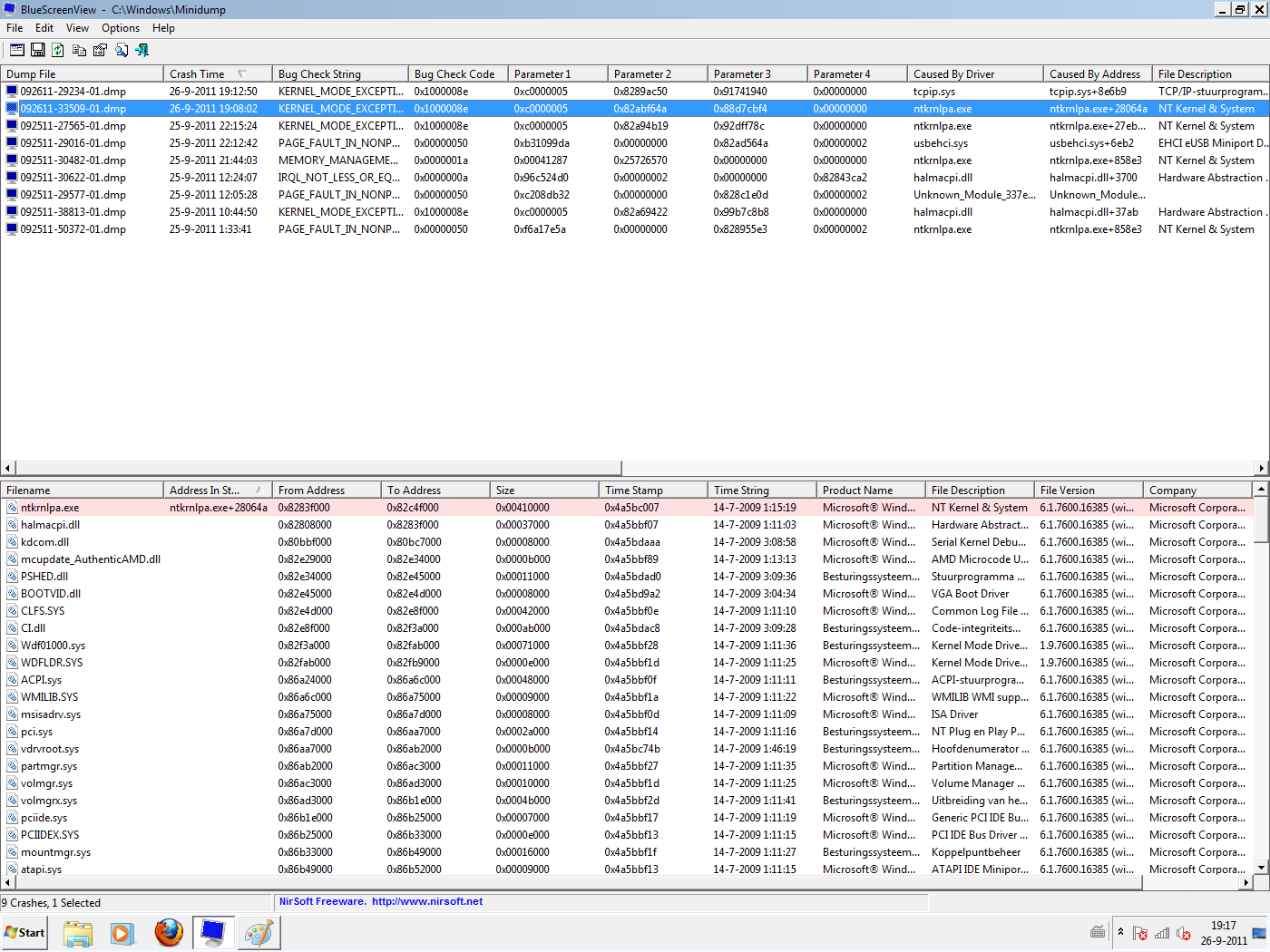
Task: Select the 092511-29577-01.dmp crash row
Action: click(634, 195)
